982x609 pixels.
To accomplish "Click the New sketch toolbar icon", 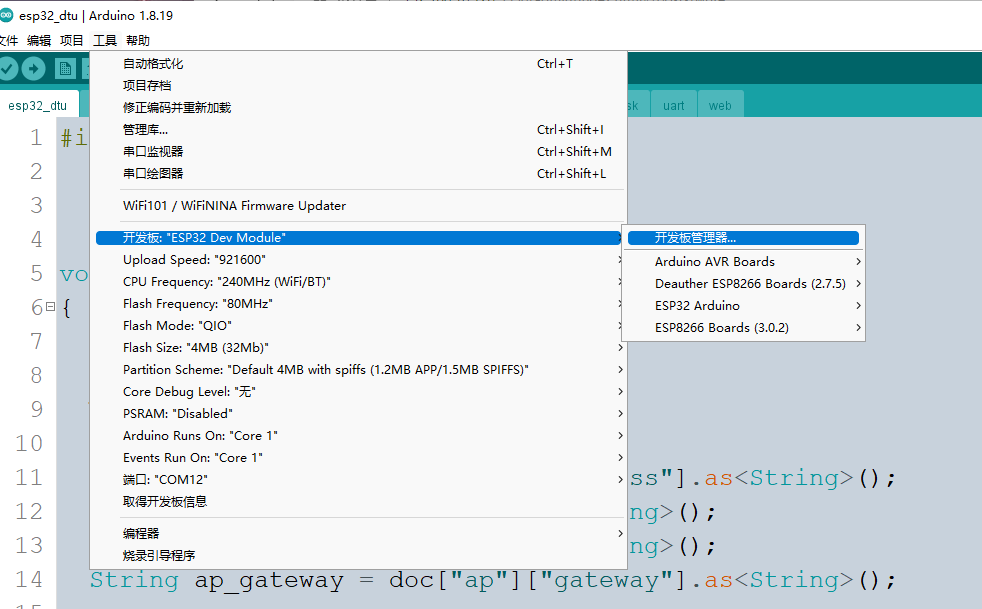I will 65,68.
